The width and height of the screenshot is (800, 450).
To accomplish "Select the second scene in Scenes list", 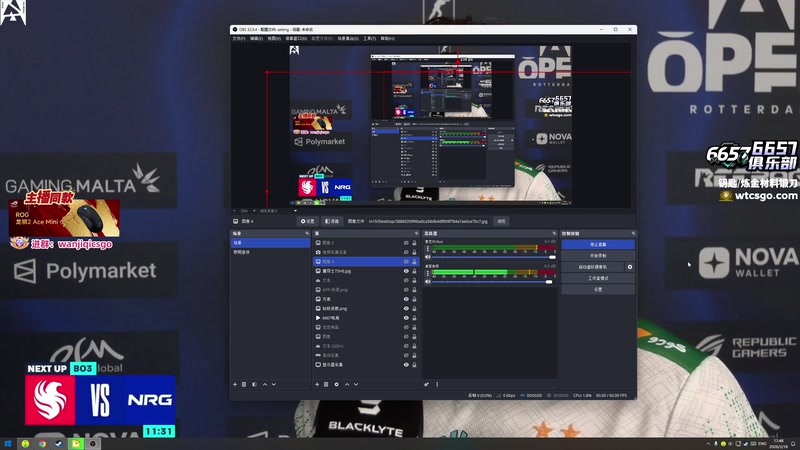I will pyautogui.click(x=270, y=252).
